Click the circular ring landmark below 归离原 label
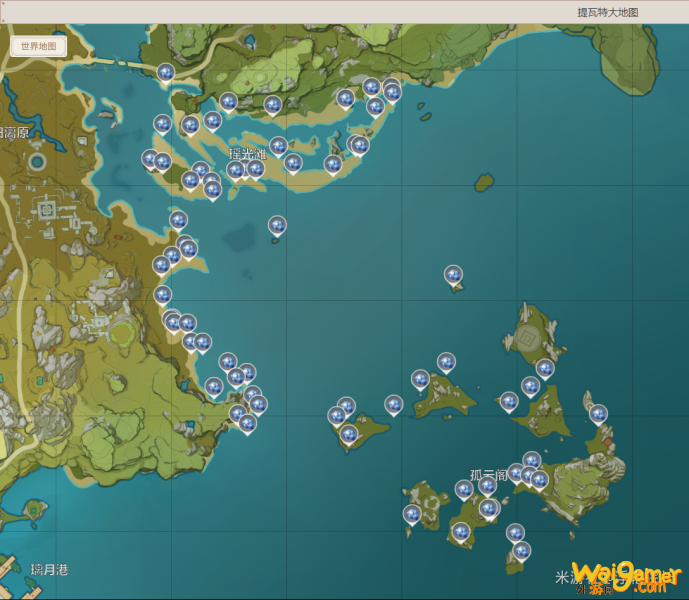Image resolution: width=689 pixels, height=600 pixels. 37,162
